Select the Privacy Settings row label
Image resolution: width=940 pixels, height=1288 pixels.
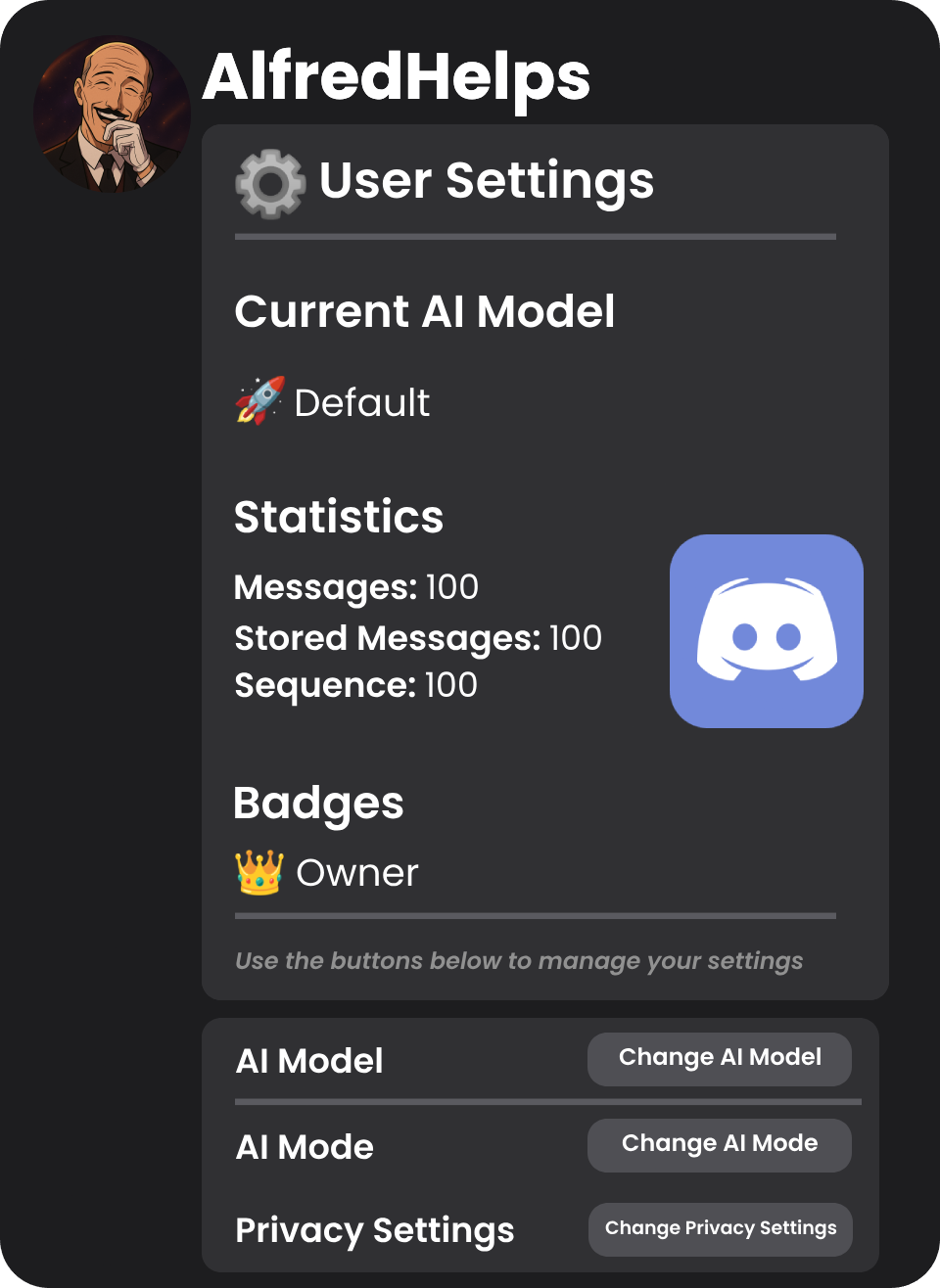(x=375, y=1229)
